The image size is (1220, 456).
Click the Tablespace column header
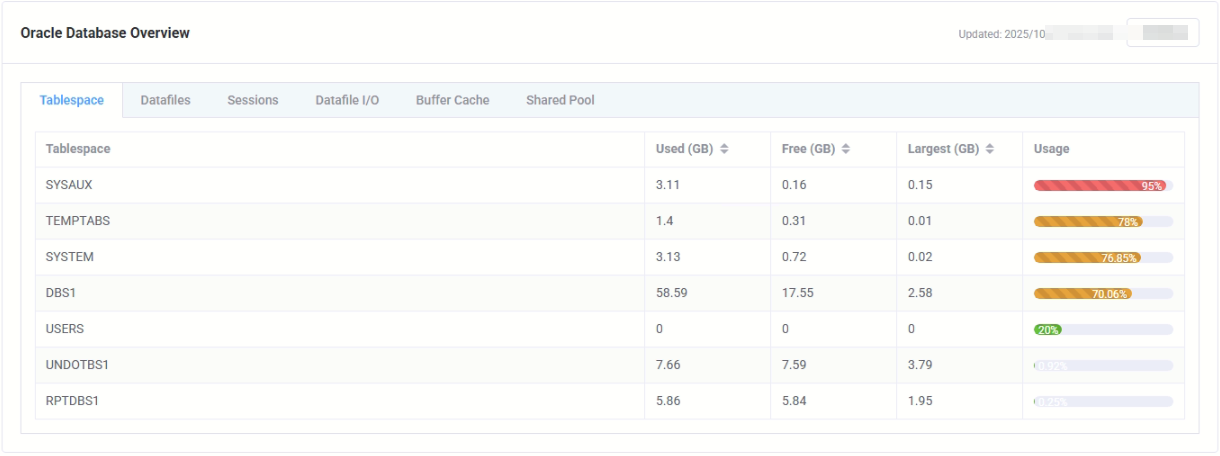click(78, 149)
